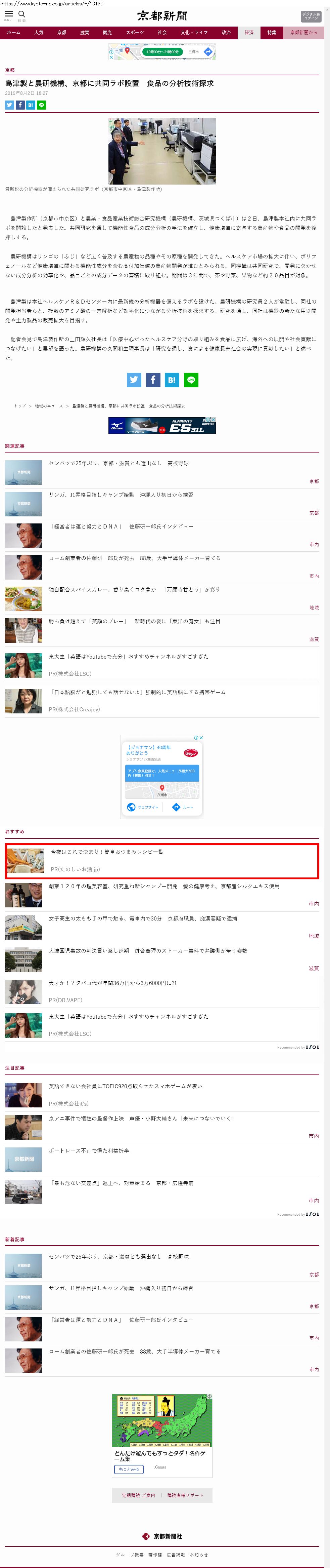Close the ジョナサン ad with X icon
Viewport: 330px width, 1568px height.
201,738
